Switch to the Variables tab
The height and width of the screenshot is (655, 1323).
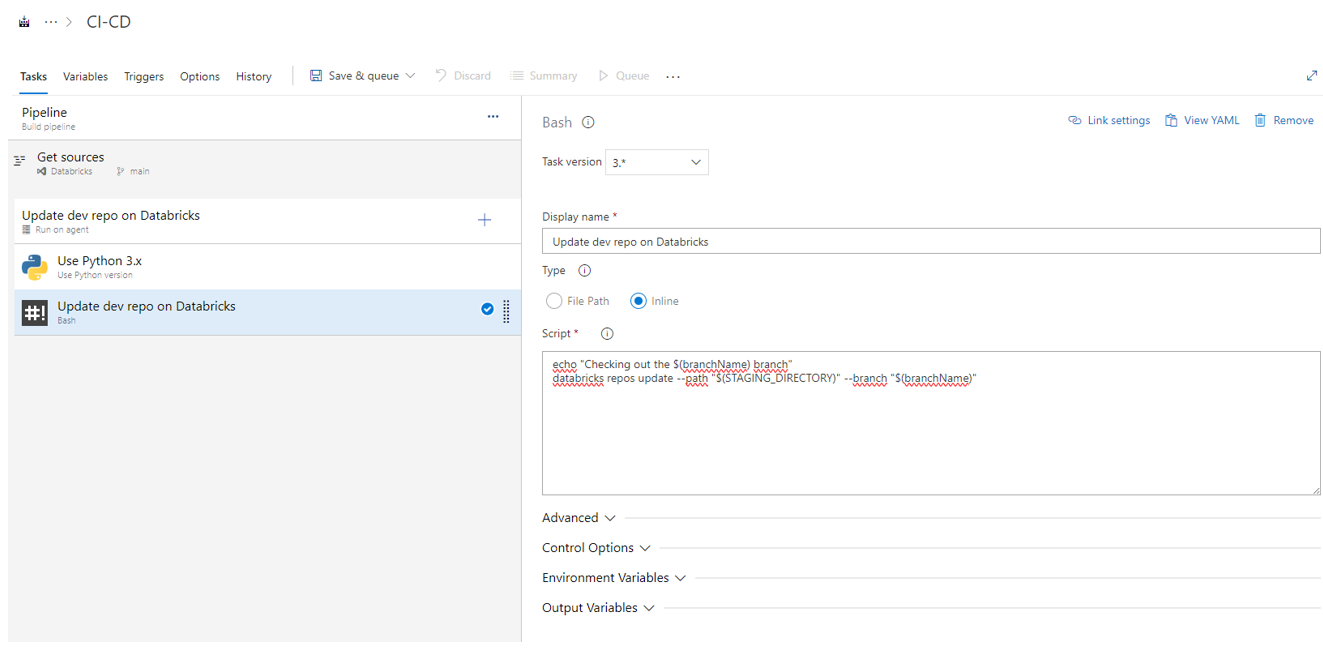85,77
